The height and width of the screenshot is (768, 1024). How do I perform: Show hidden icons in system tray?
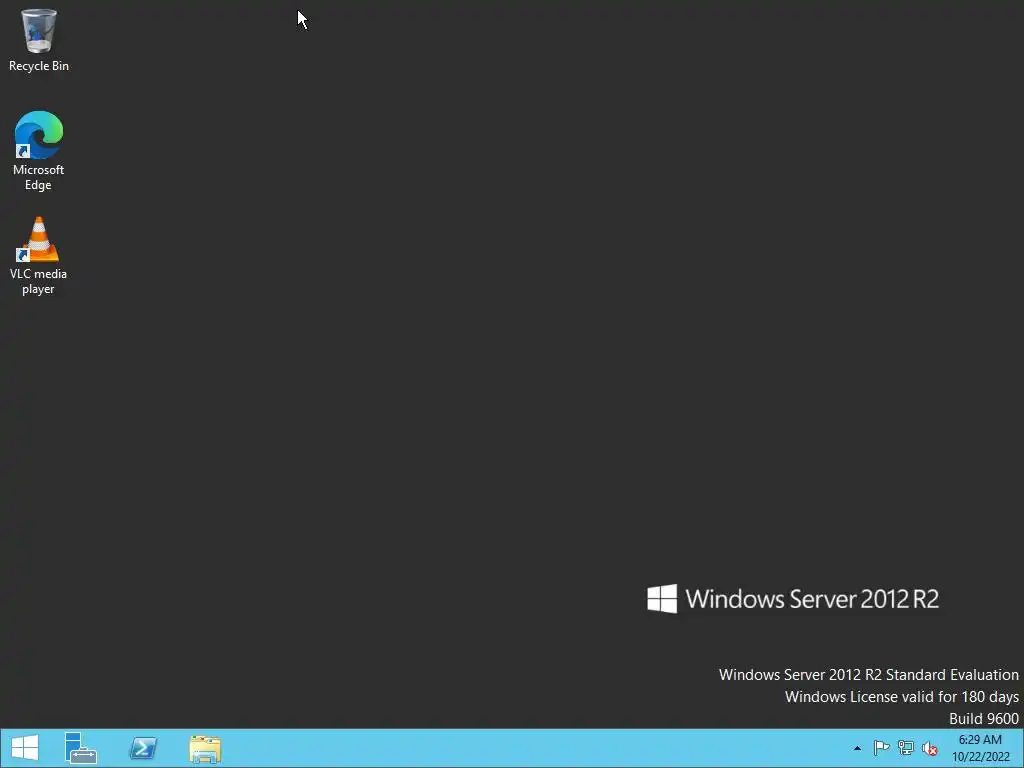[857, 748]
